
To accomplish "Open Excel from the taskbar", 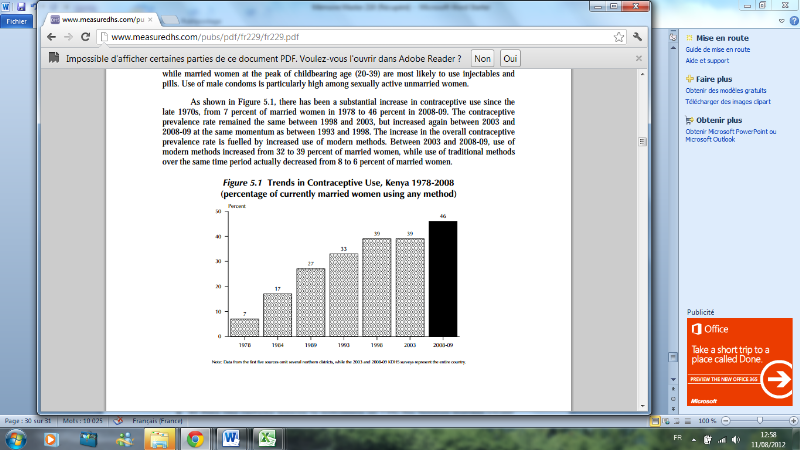I will click(267, 439).
